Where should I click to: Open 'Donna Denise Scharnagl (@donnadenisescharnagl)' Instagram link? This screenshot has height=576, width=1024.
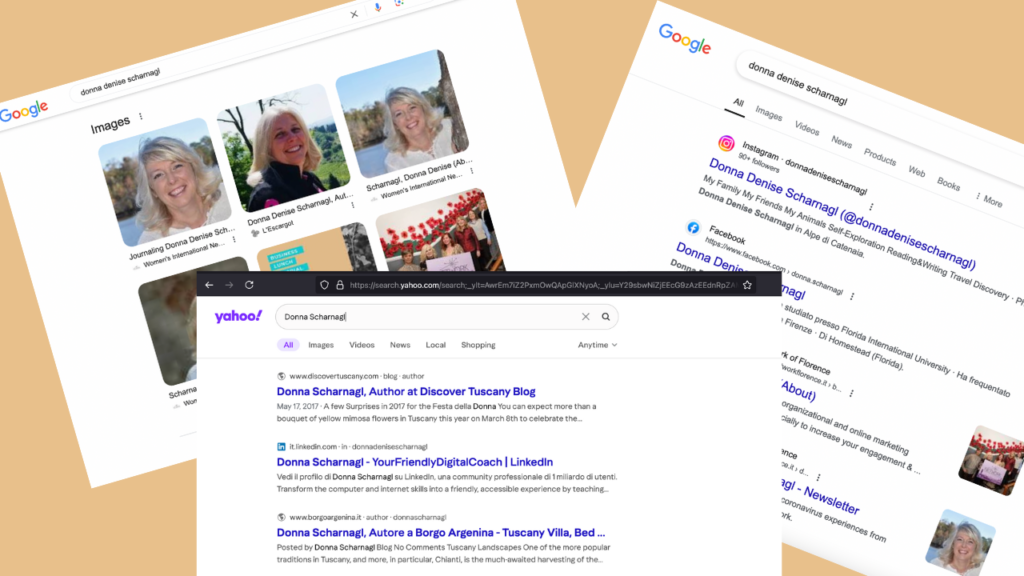coord(842,213)
